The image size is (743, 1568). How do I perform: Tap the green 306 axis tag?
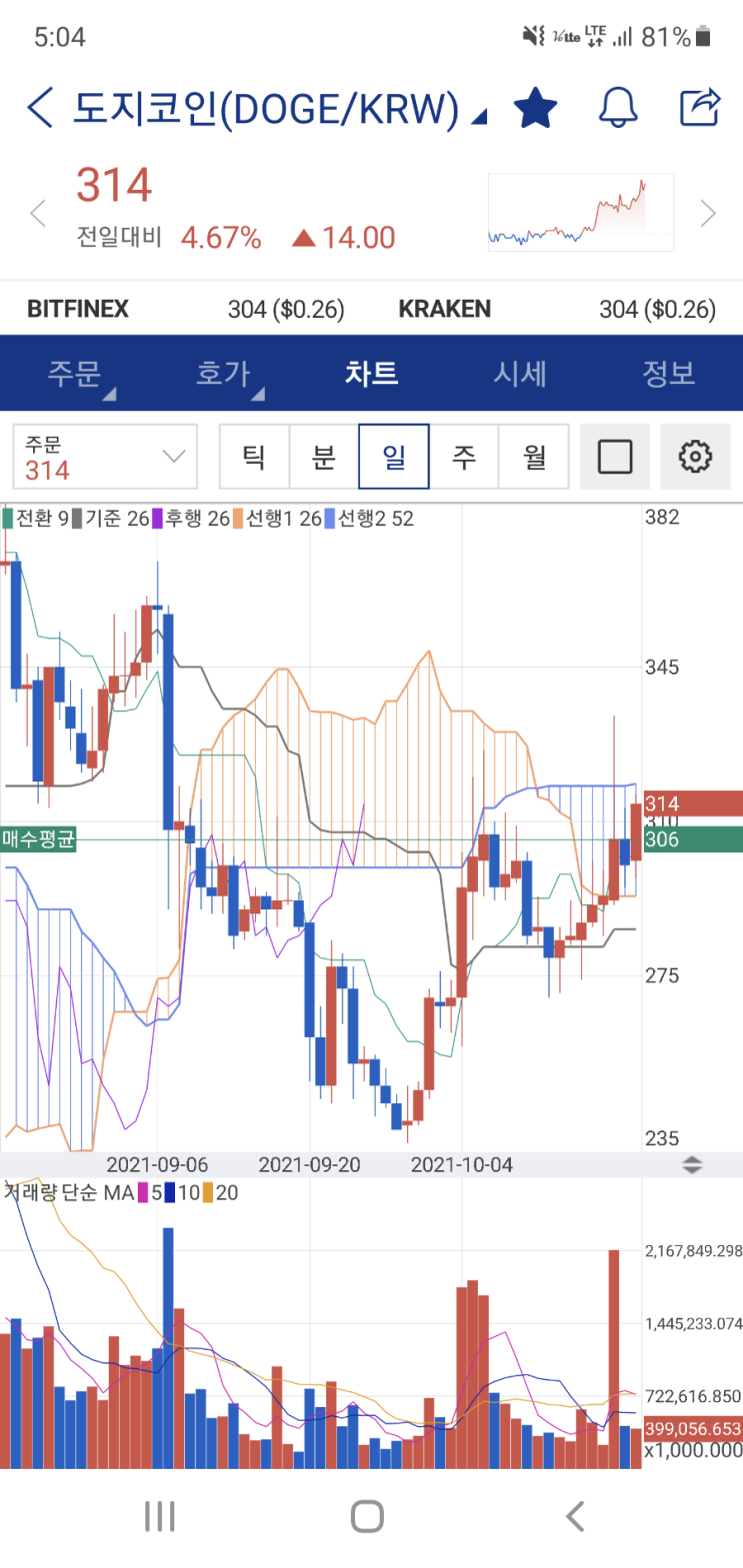692,839
